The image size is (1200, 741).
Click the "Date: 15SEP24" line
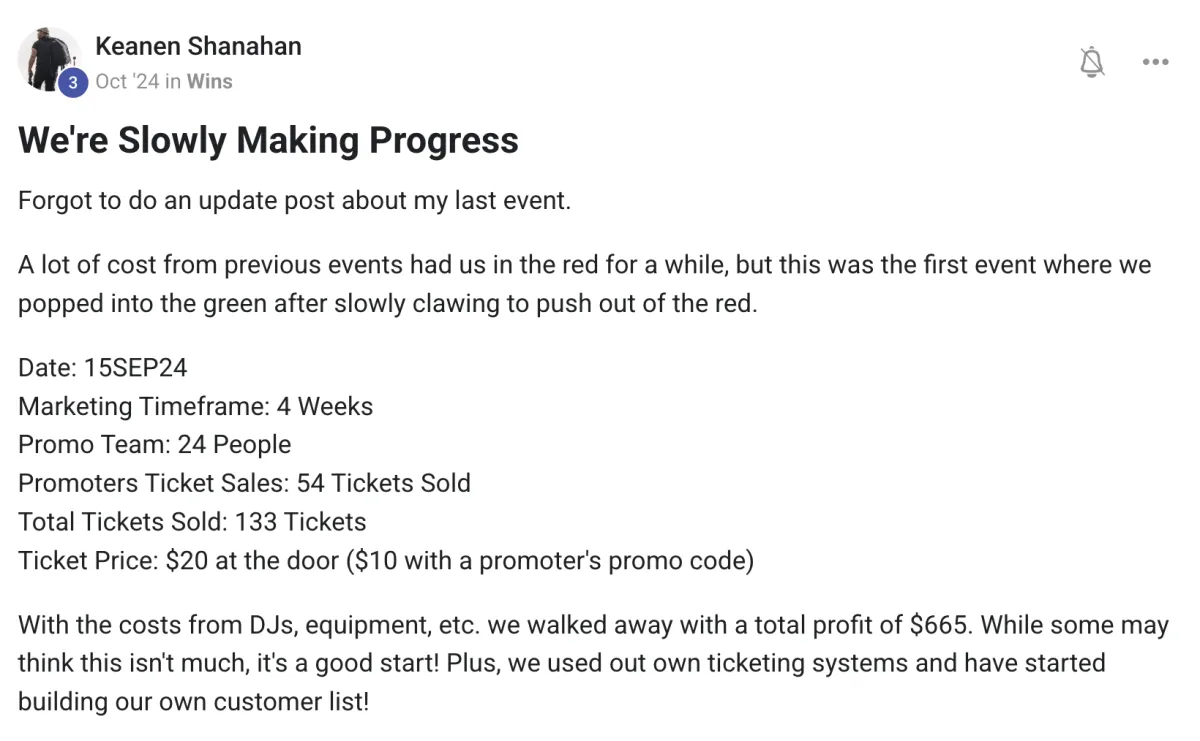pos(102,367)
